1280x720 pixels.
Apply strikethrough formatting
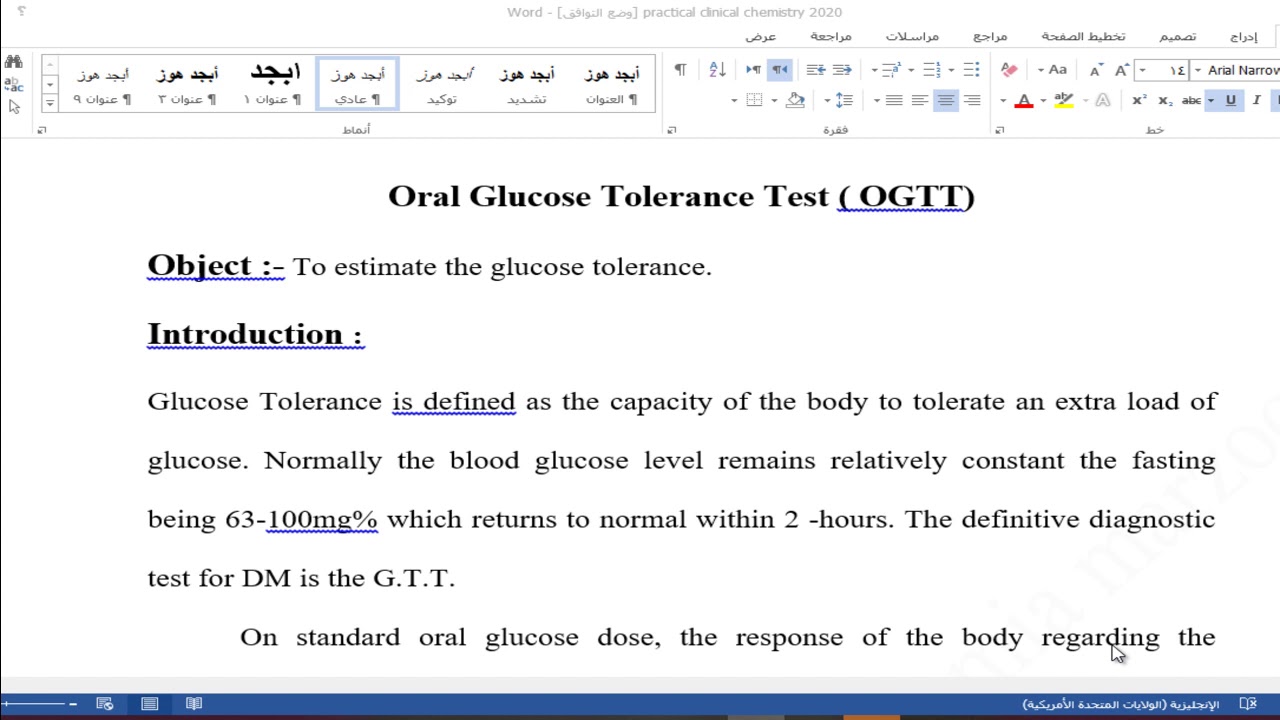(x=1191, y=100)
